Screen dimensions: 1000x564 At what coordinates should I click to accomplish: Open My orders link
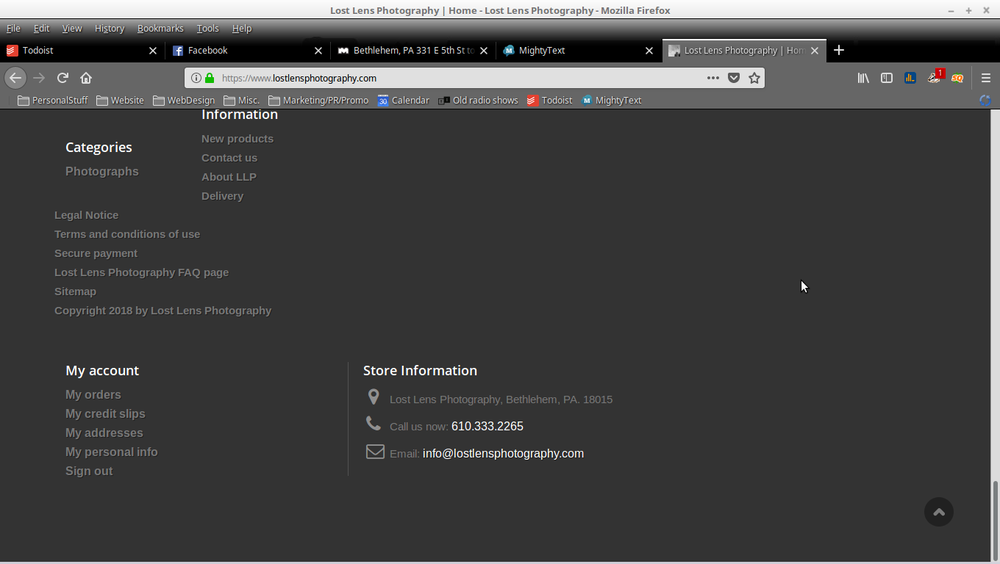(93, 394)
